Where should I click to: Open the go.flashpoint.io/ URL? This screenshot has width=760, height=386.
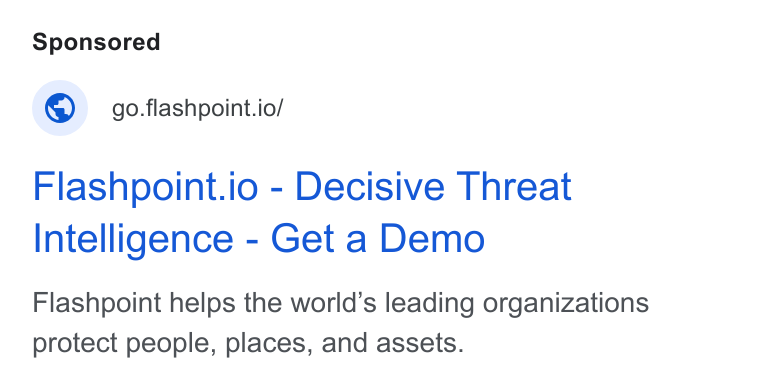coord(197,109)
